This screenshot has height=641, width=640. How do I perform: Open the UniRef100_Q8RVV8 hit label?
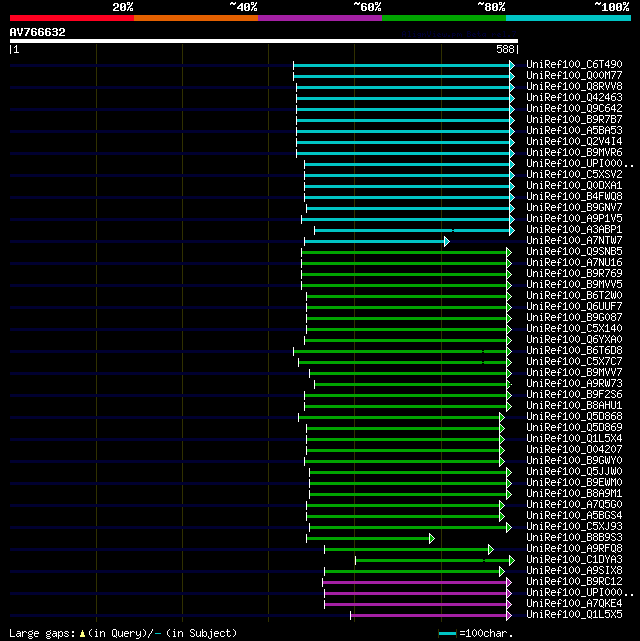tap(574, 87)
